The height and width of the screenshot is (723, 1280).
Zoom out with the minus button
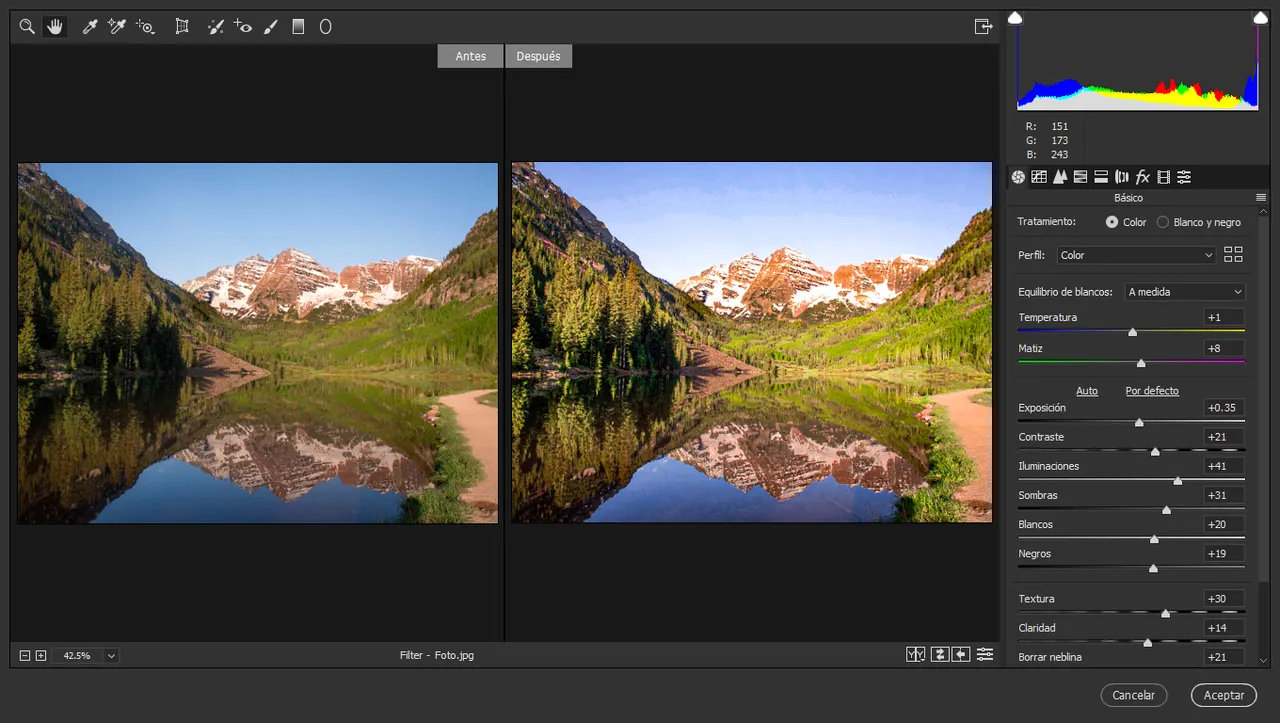click(x=25, y=656)
